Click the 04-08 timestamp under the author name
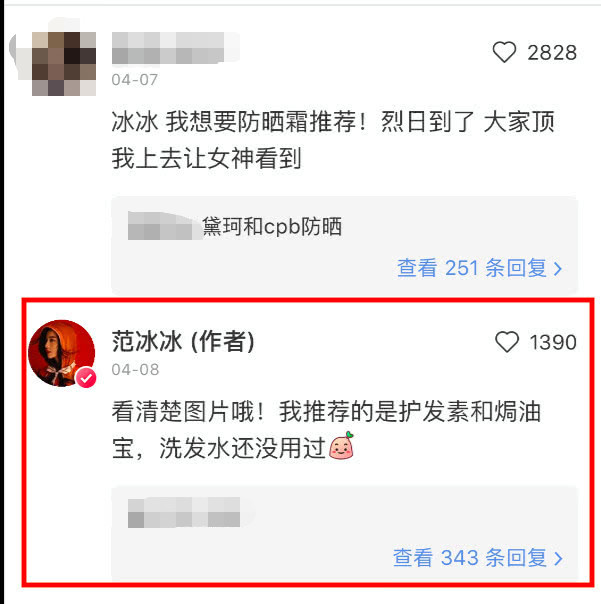 click(135, 369)
